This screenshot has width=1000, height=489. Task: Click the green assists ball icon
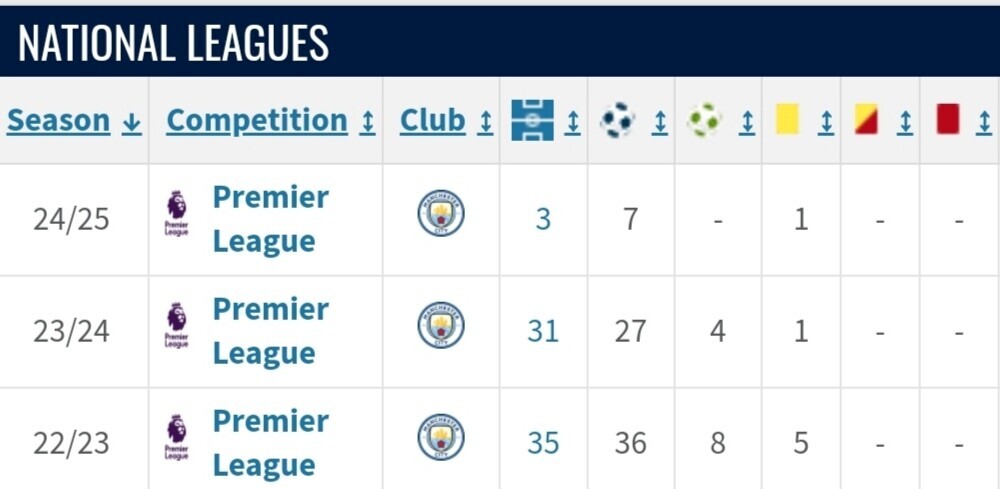(704, 120)
